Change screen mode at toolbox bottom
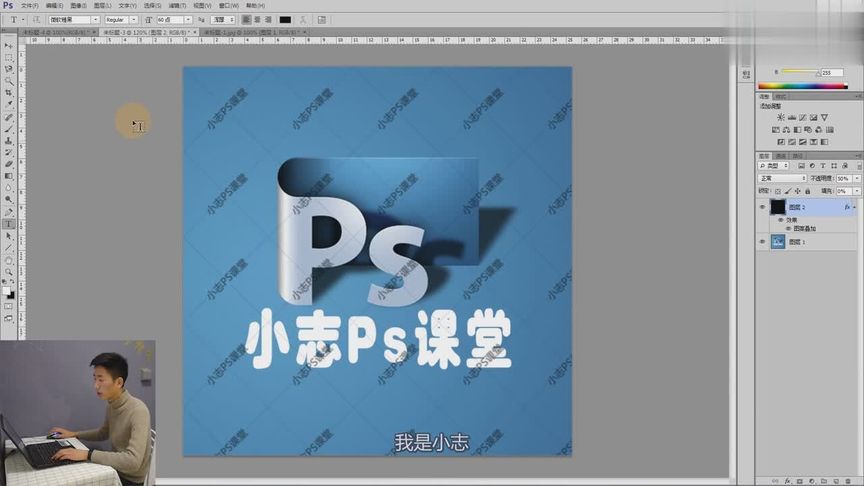The image size is (864, 486). (8, 318)
